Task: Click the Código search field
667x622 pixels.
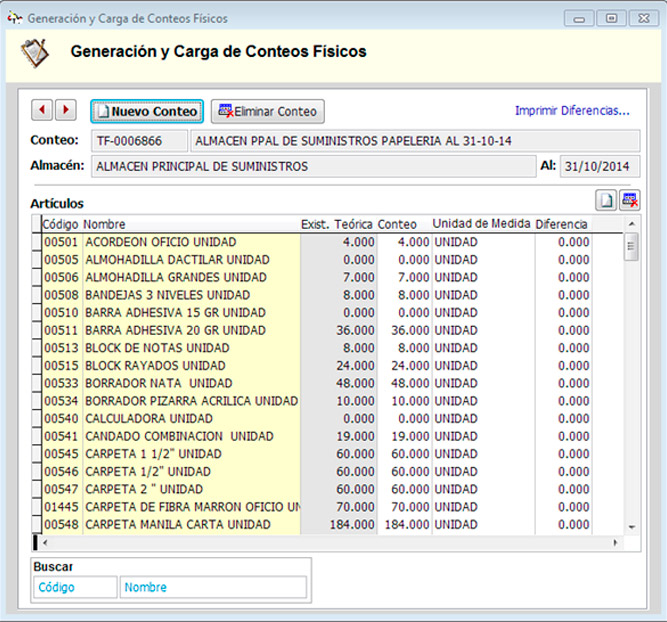Action: [x=75, y=588]
